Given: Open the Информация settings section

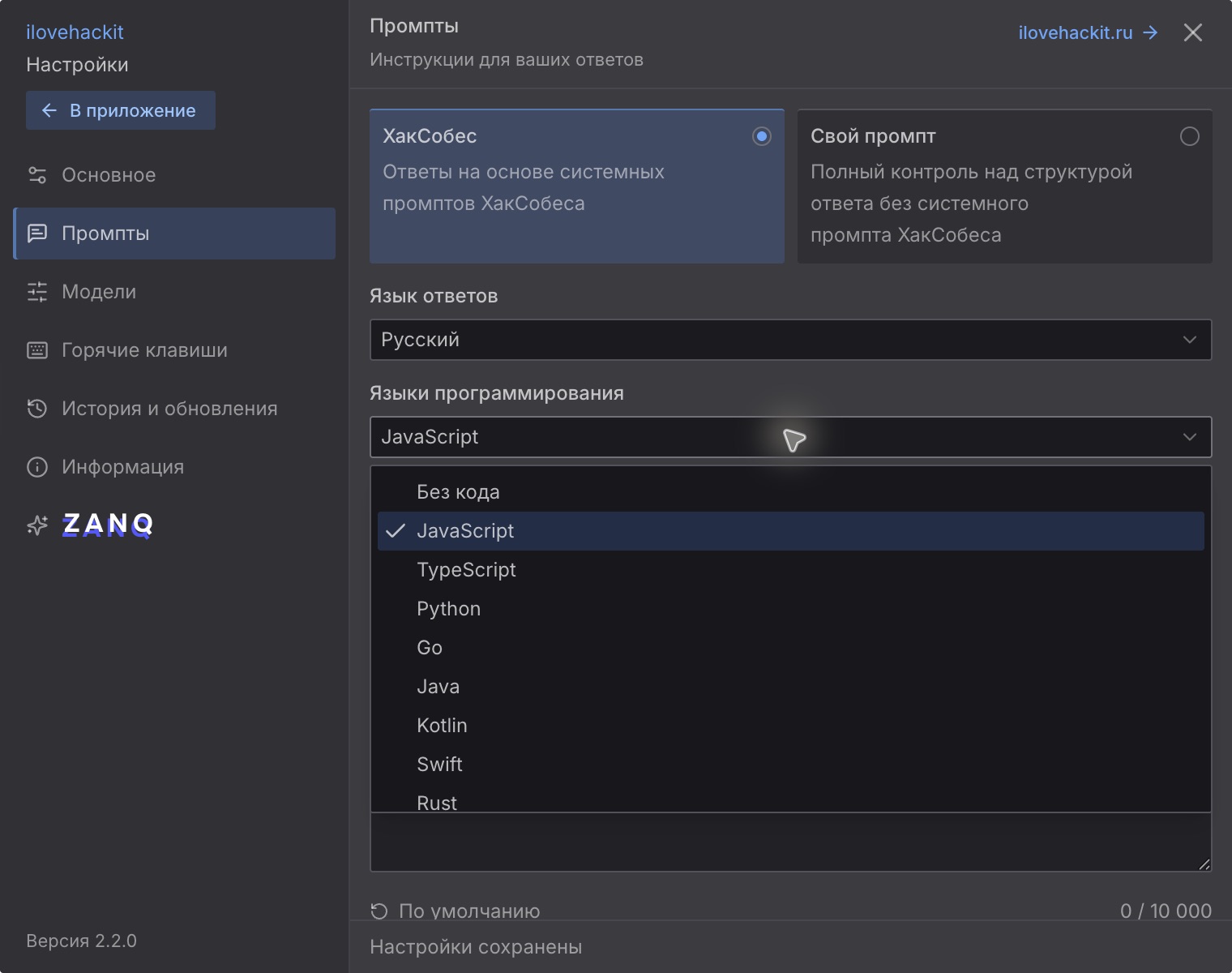Looking at the screenshot, I should point(174,467).
